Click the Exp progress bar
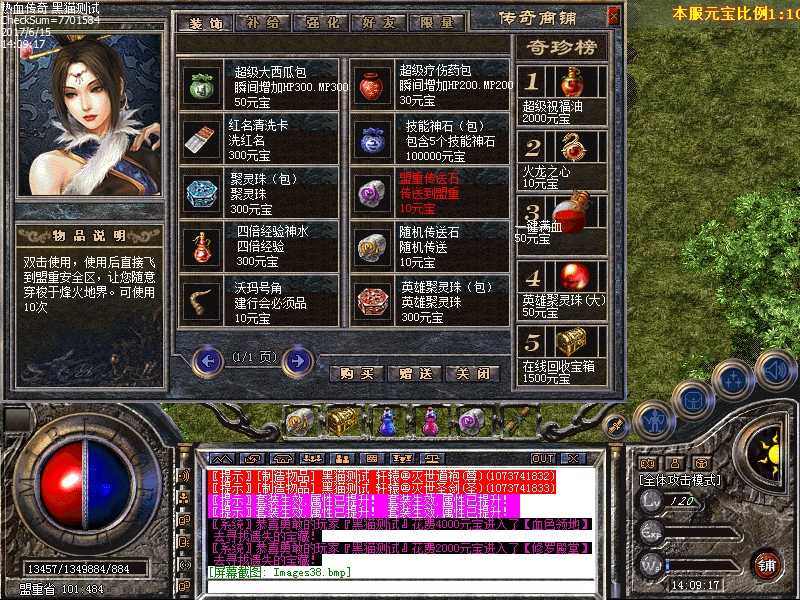This screenshot has height=600, width=800. (702, 534)
